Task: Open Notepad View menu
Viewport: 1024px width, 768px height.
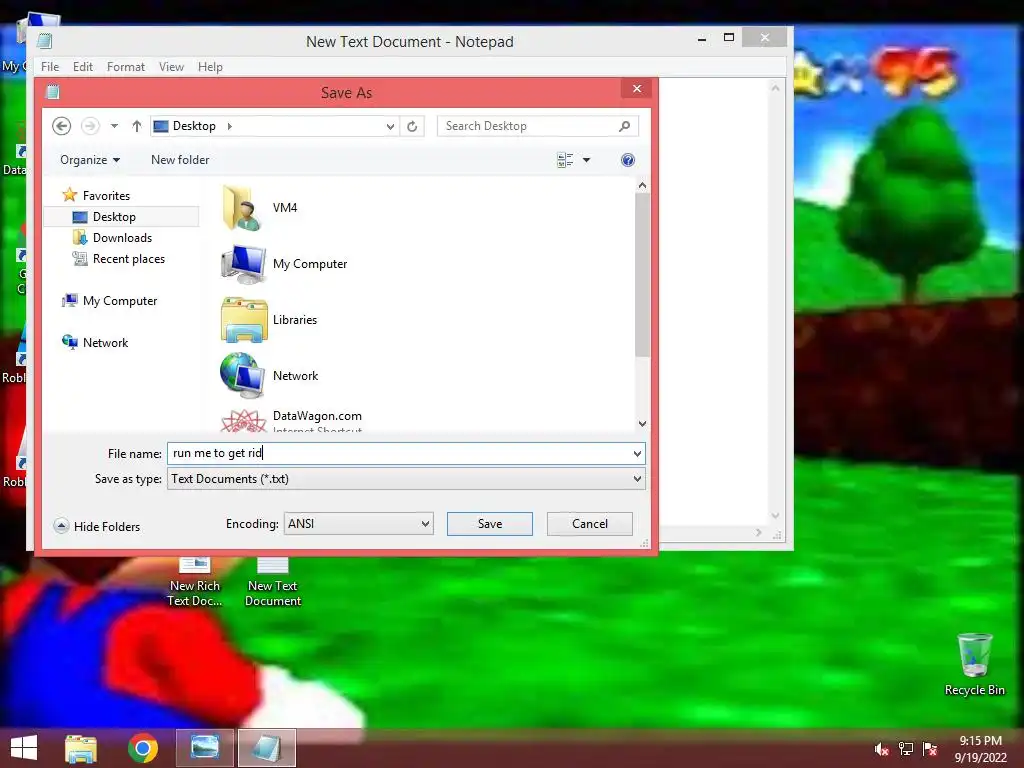Action: point(171,67)
